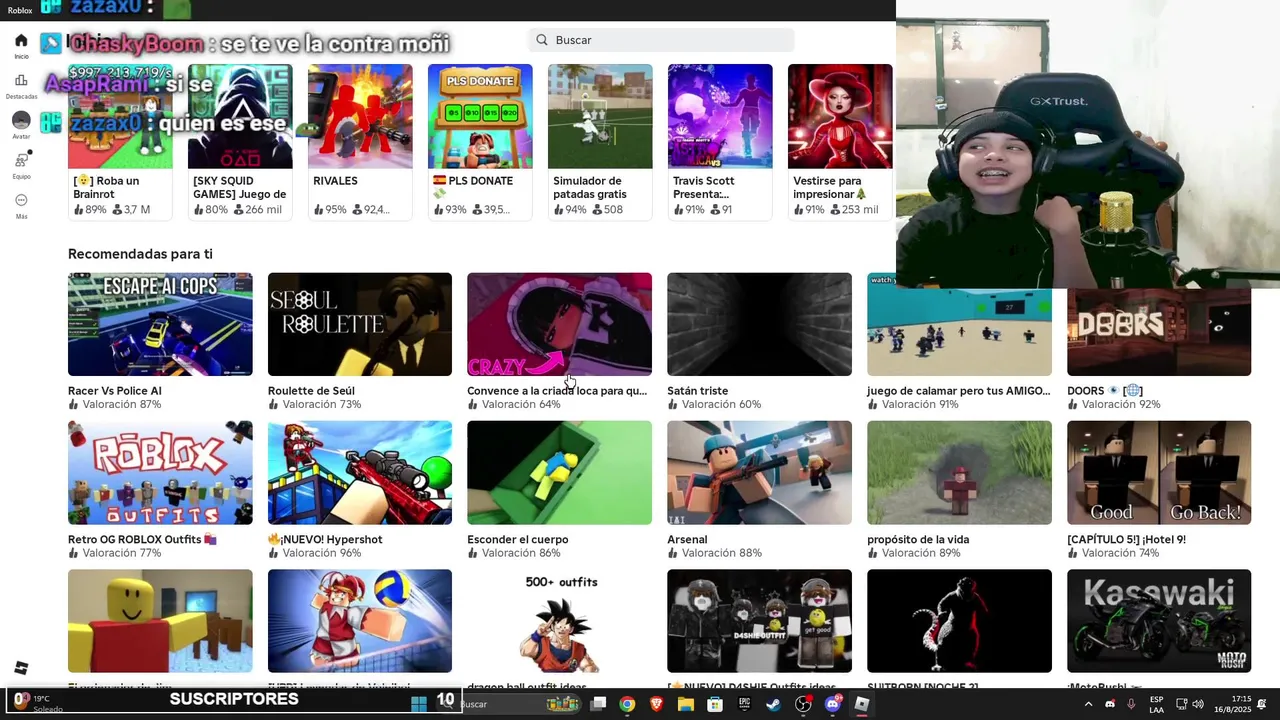Switch to Roblox taskbar icon

coord(862,704)
